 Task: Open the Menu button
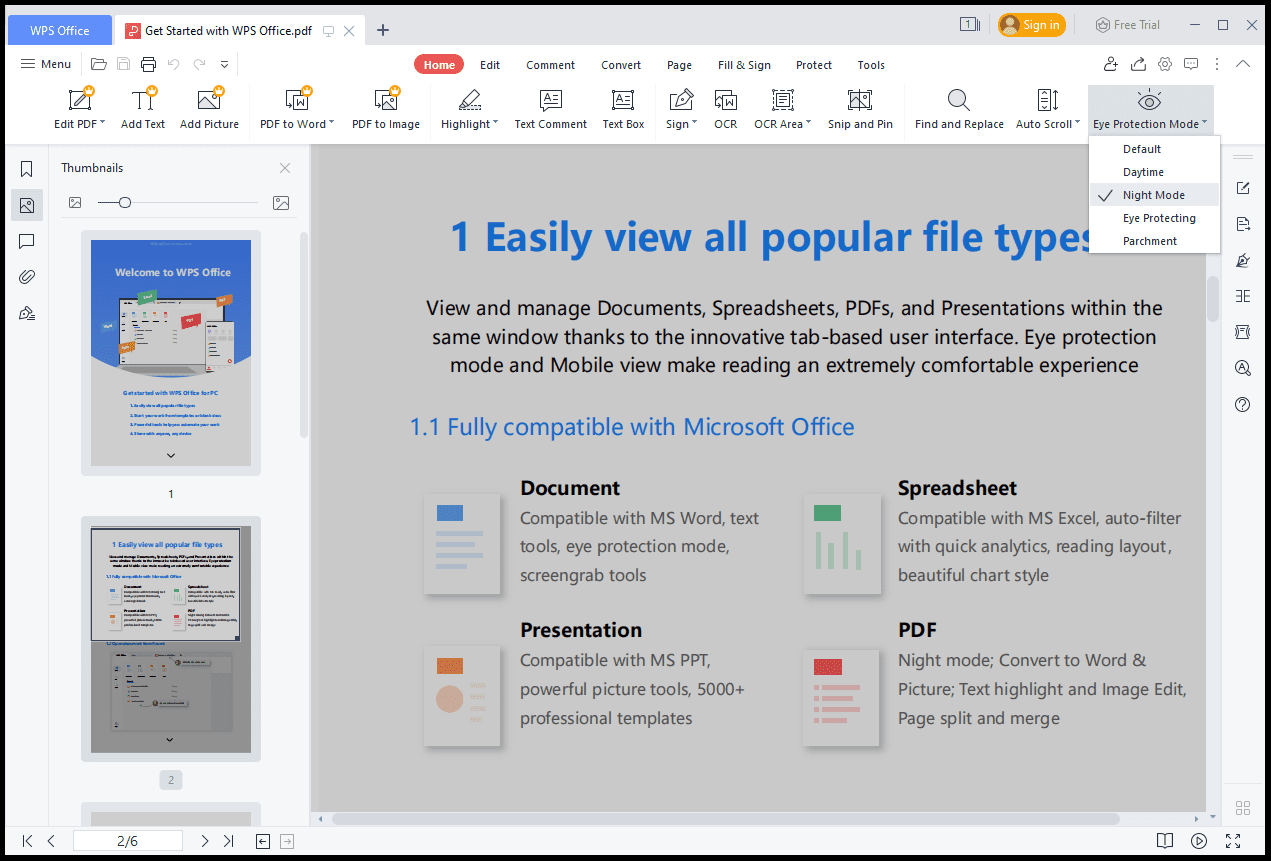point(46,64)
